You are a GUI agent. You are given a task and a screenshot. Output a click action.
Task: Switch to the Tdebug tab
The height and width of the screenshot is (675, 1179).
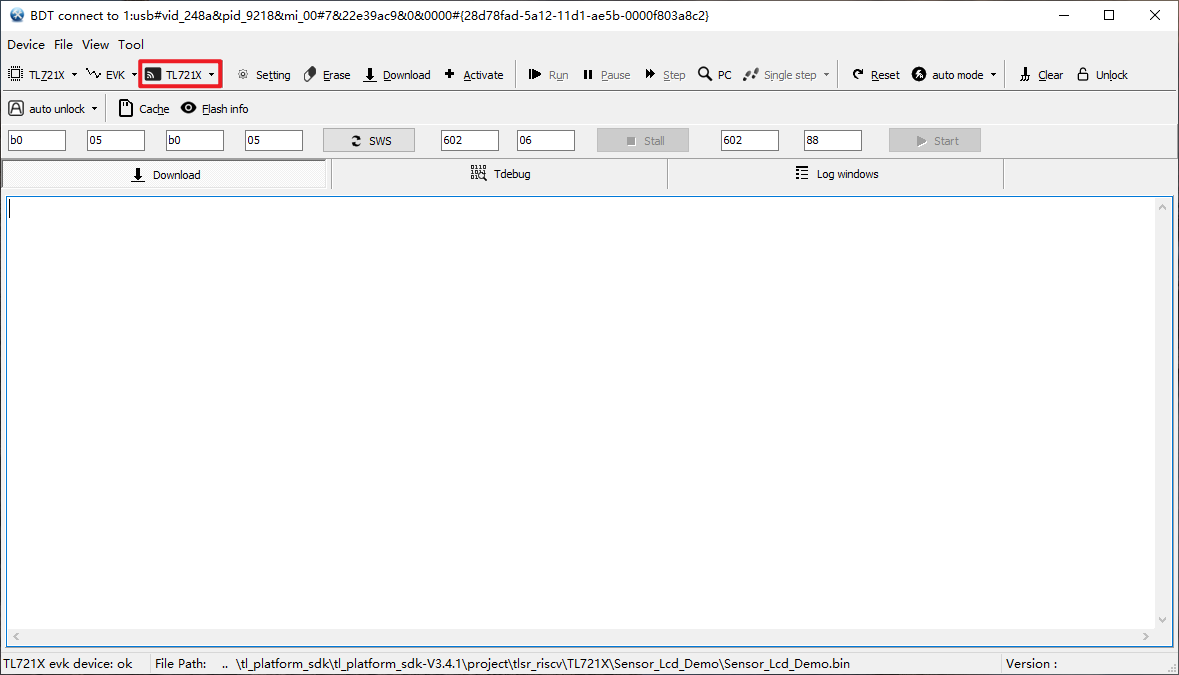coord(500,174)
